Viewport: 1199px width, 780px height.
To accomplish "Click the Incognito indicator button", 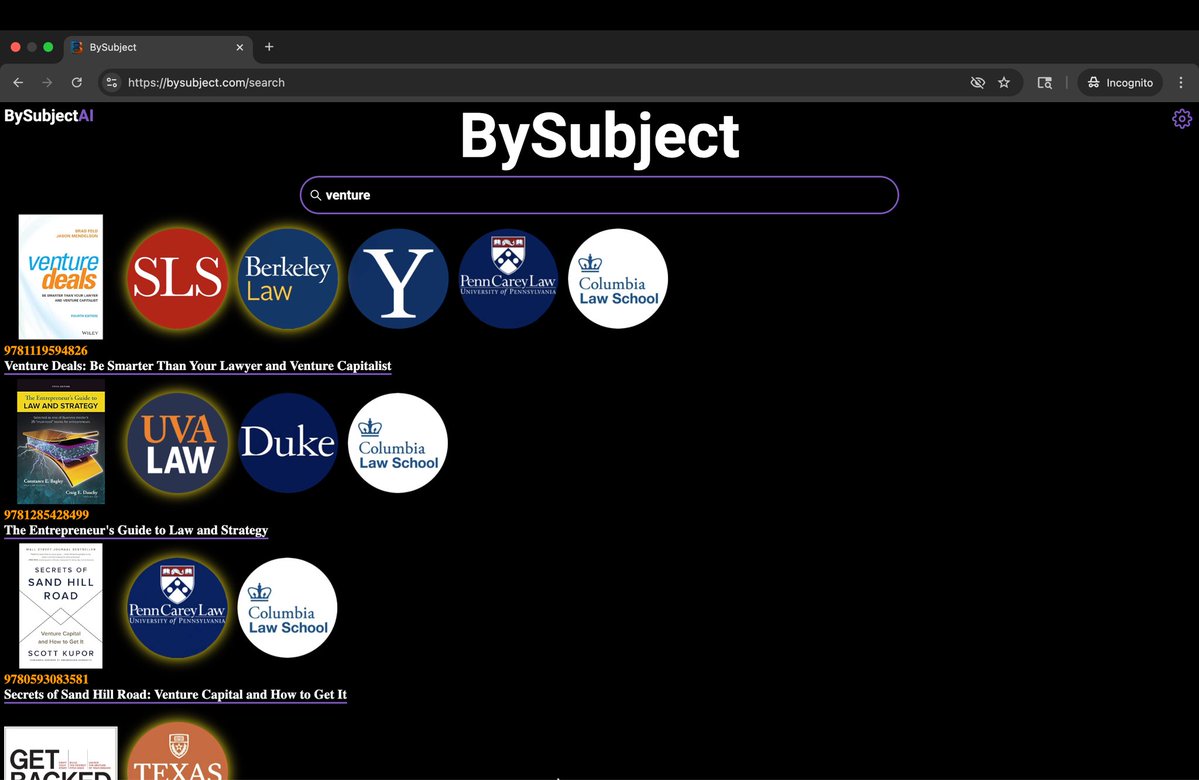I will [x=1120, y=83].
